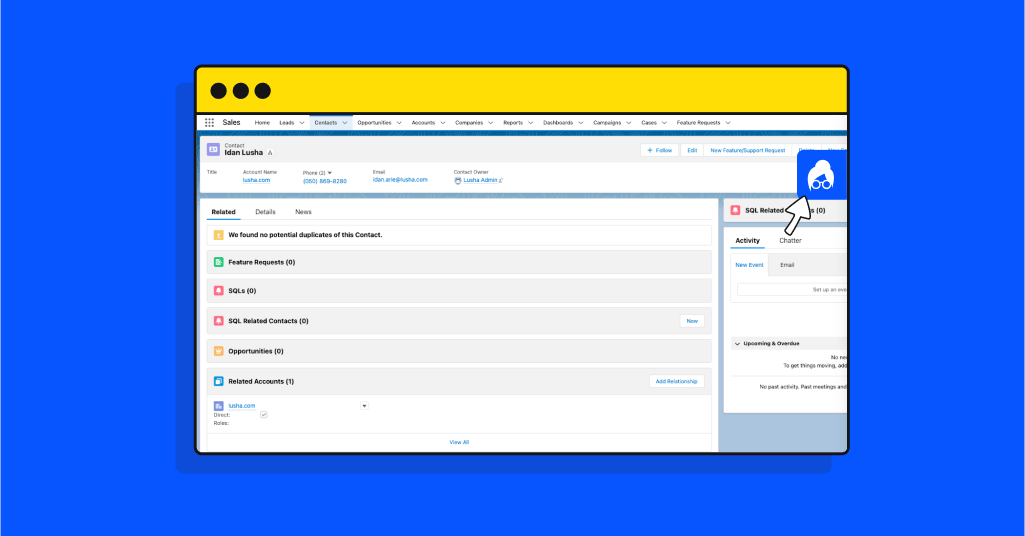The width and height of the screenshot is (1025, 536).
Task: Open the Reports tab dropdown chevron
Action: coord(530,123)
